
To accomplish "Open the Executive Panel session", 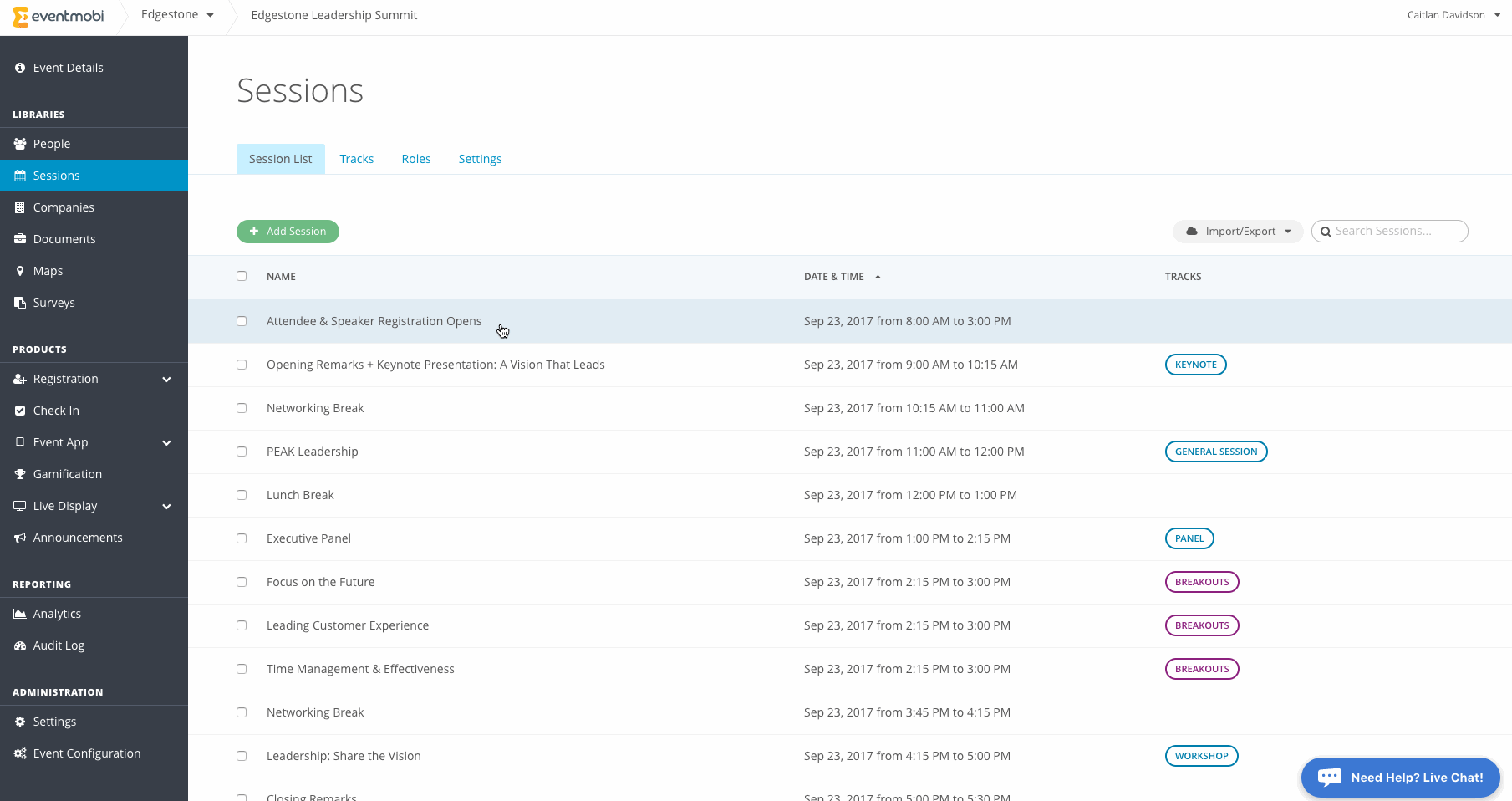I will [308, 538].
